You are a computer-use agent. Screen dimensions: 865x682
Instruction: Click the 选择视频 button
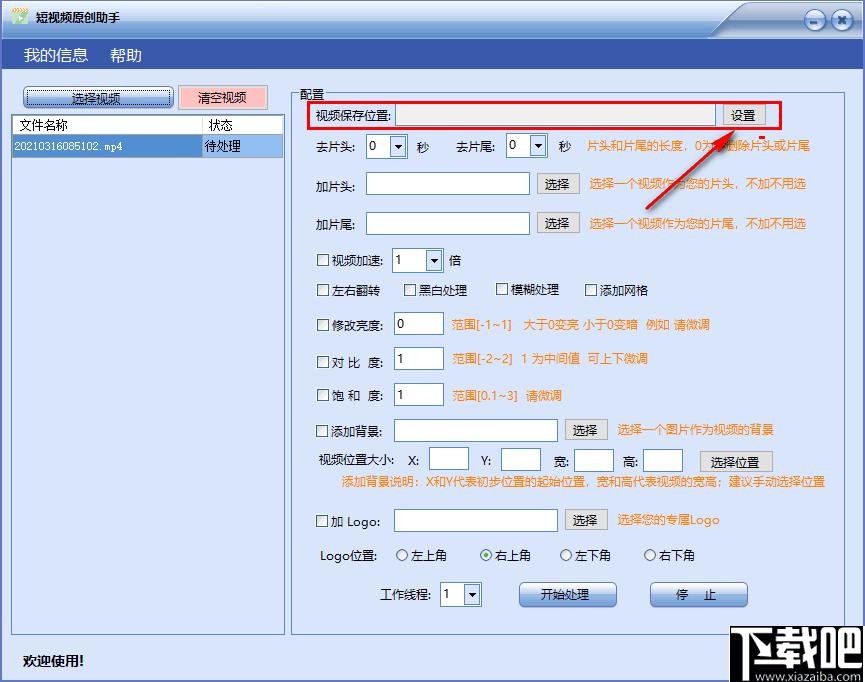(98, 98)
